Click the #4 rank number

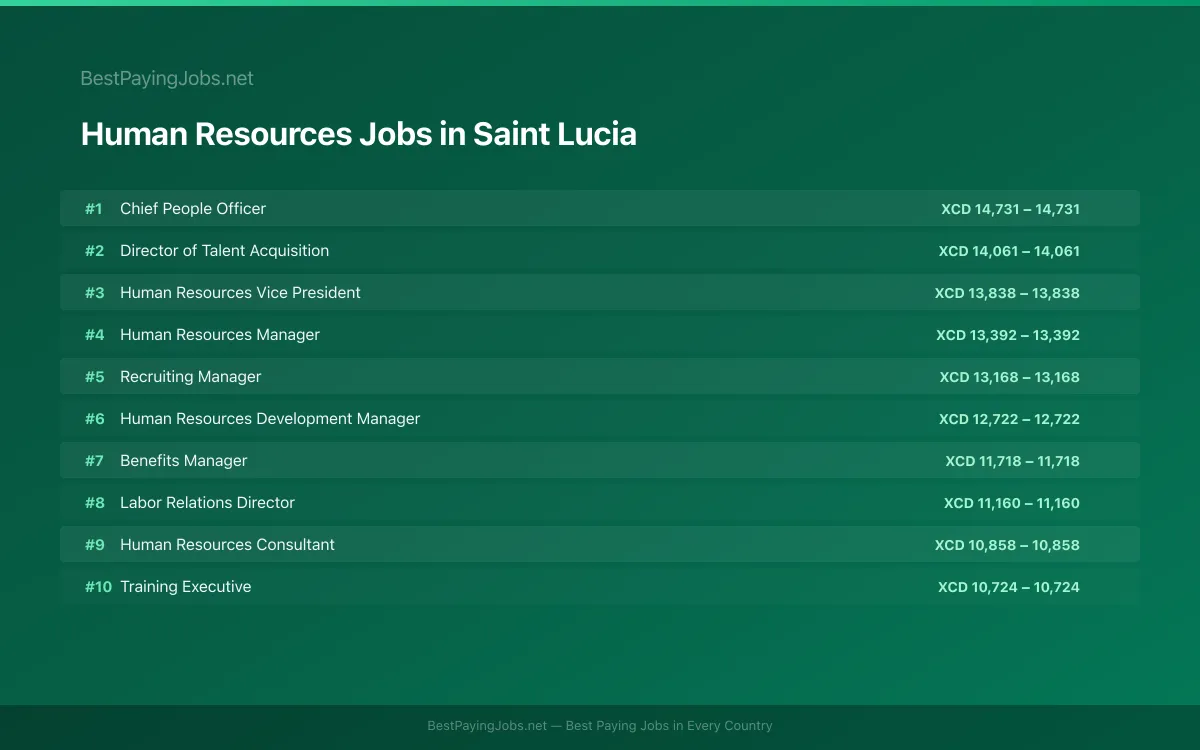pos(94,334)
